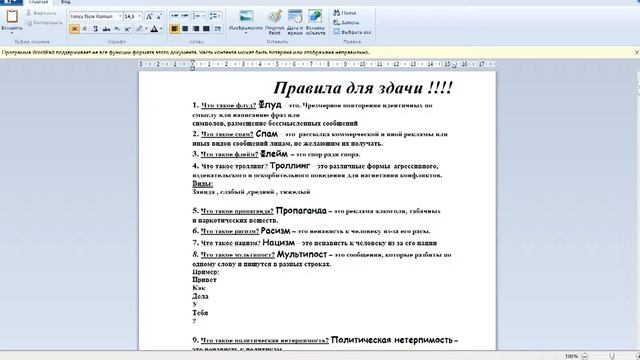Viewport: 640px width, 360px height.
Task: Click the zoom out minus button
Action: tap(584, 356)
